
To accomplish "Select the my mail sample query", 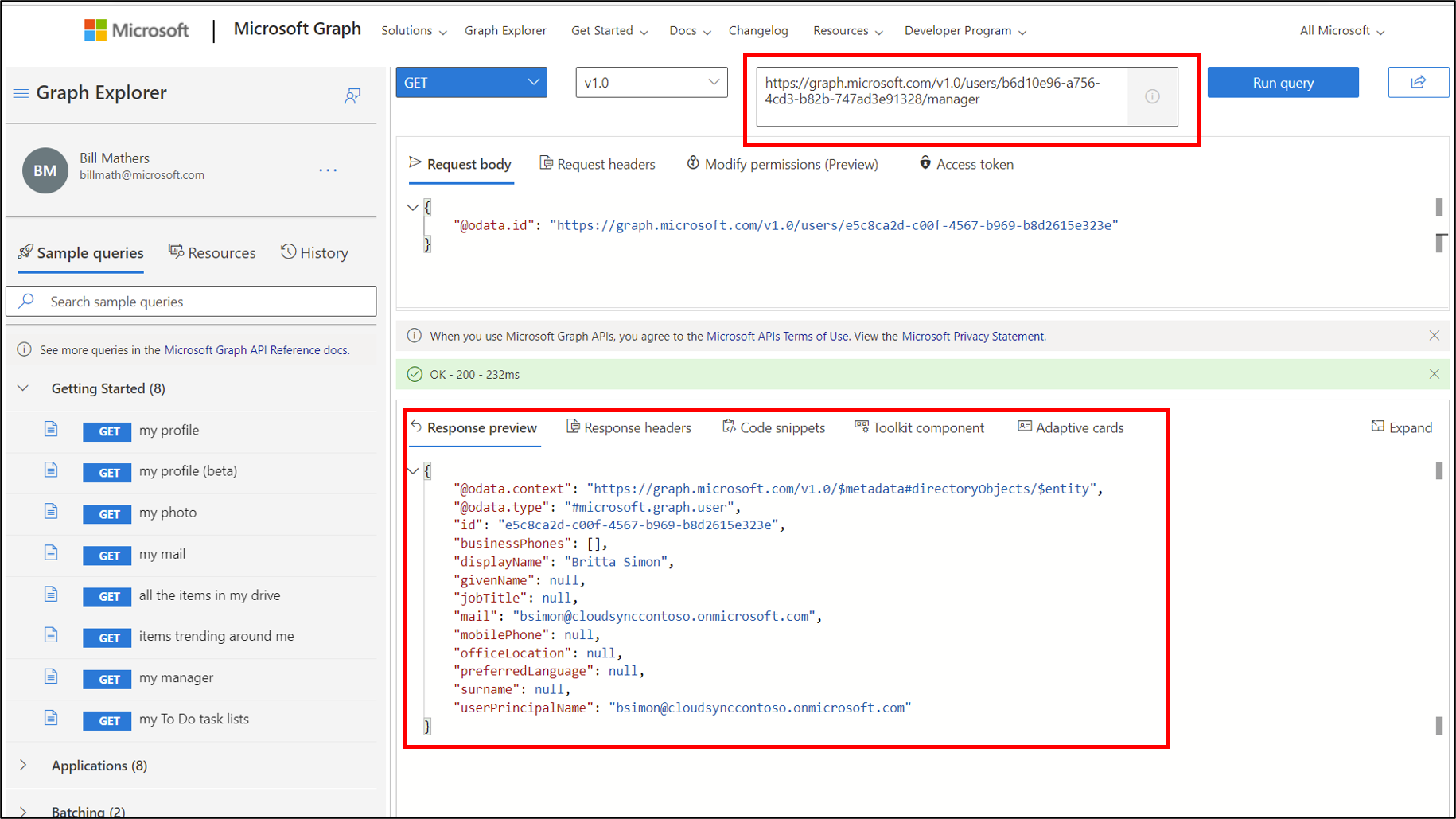I will [162, 554].
